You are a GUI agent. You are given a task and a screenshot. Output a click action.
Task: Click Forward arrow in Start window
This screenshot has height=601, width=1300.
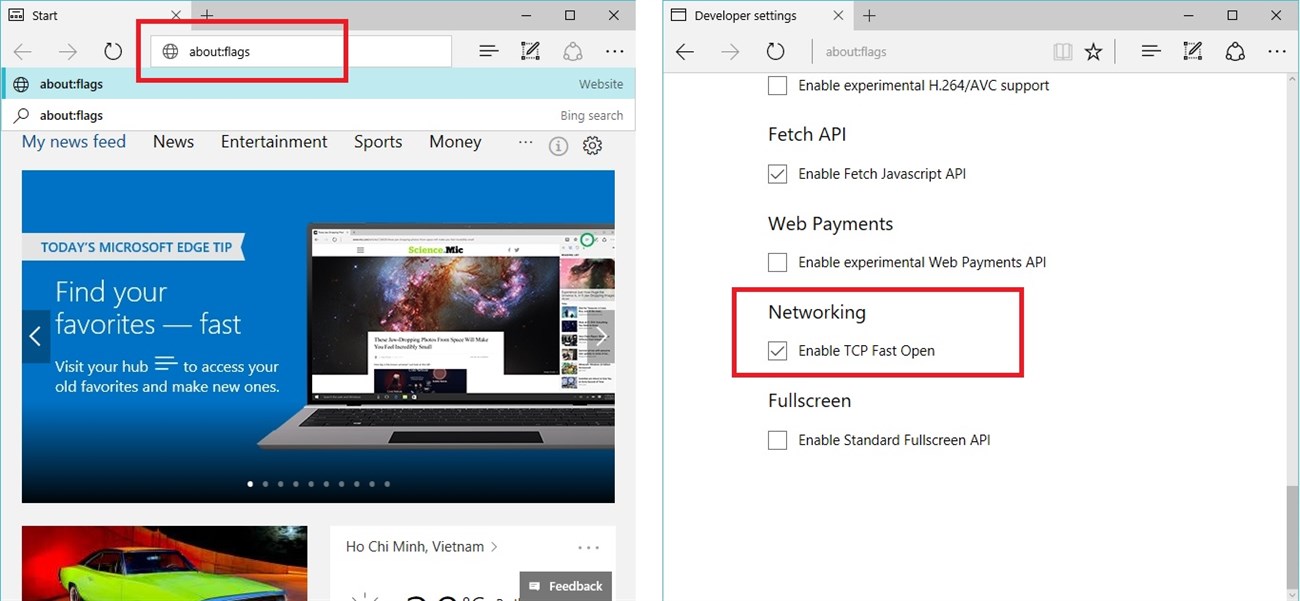(68, 51)
